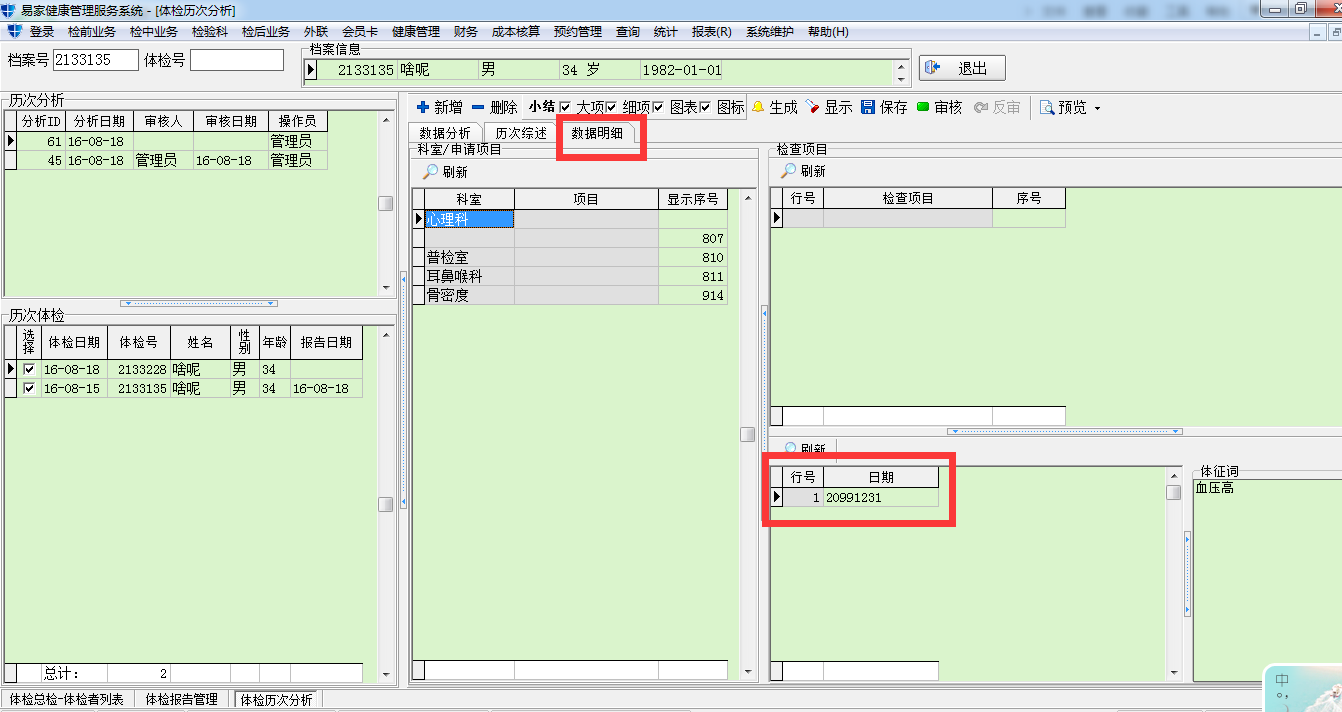Uncheck 选择 for the 16-08-18 exam row
Image resolution: width=1342 pixels, height=712 pixels.
(29, 370)
